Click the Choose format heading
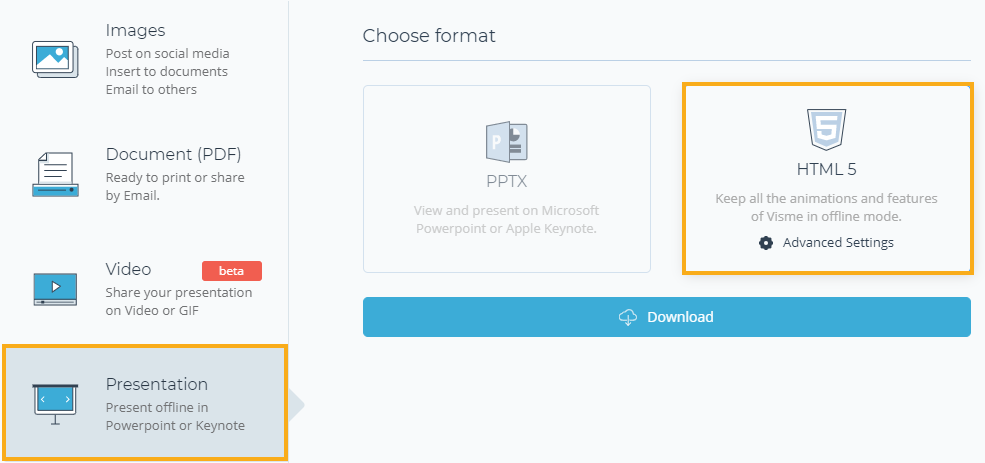Viewport: 985px width, 463px height. pos(429,35)
